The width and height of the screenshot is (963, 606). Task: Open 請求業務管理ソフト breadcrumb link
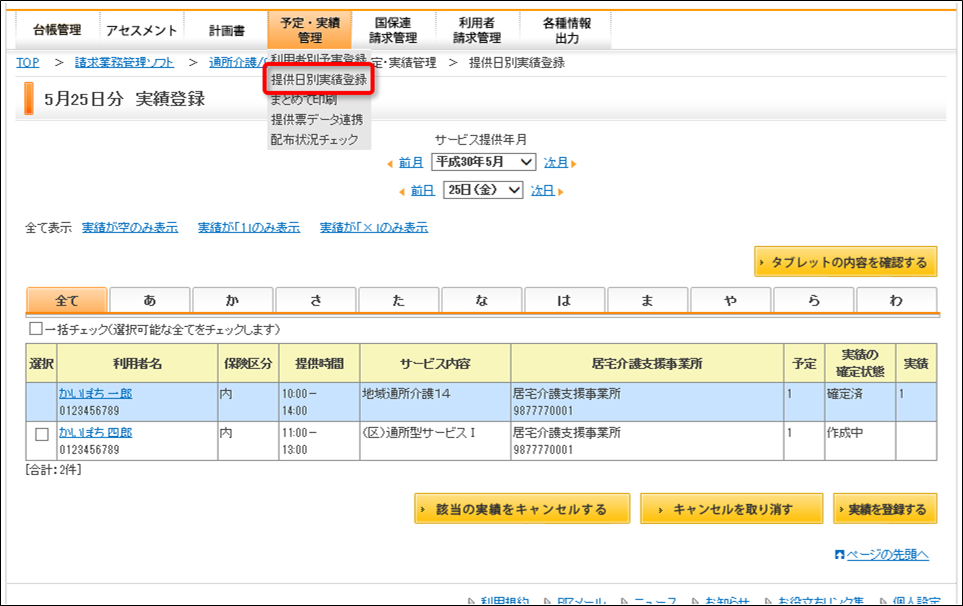[125, 63]
